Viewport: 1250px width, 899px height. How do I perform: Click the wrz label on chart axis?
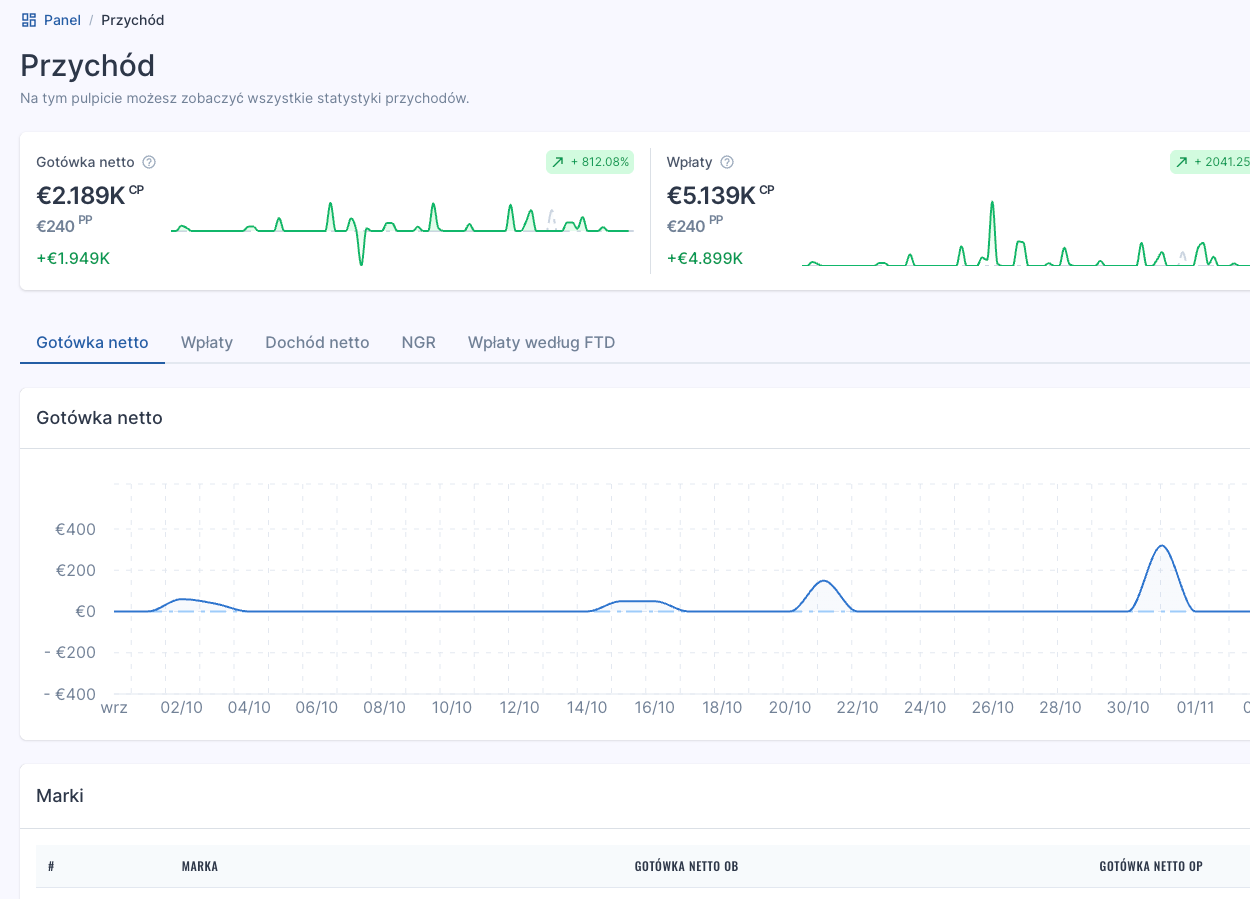[x=114, y=708]
